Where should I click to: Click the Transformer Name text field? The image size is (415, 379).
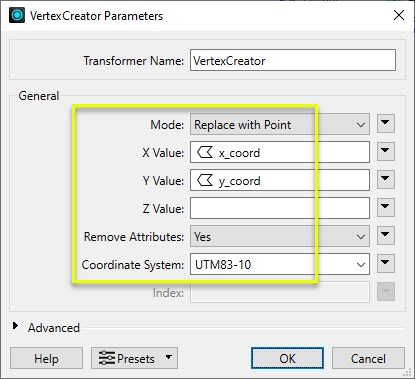[x=293, y=60]
